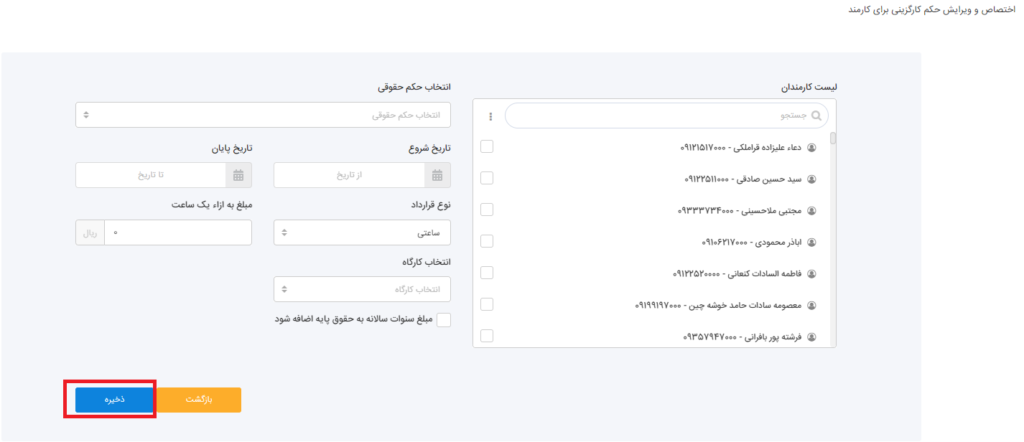Screen dimensions: 1024x442
Task: Focus the جستجو employee search field
Action: [x=660, y=116]
